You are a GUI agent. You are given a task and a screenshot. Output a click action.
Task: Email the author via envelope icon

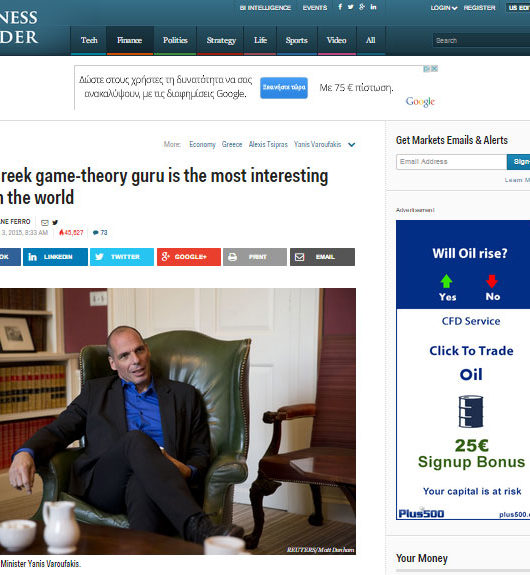[45, 223]
